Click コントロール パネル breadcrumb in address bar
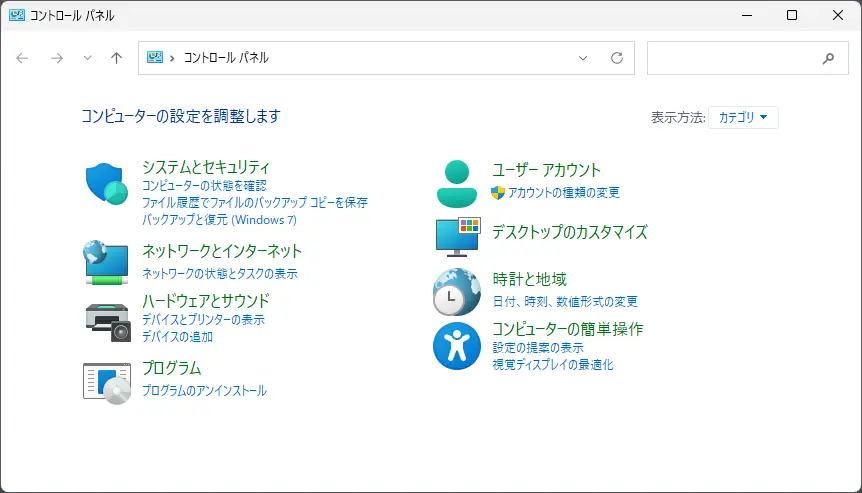Screen dimensions: 862x493 pyautogui.click(x=226, y=58)
